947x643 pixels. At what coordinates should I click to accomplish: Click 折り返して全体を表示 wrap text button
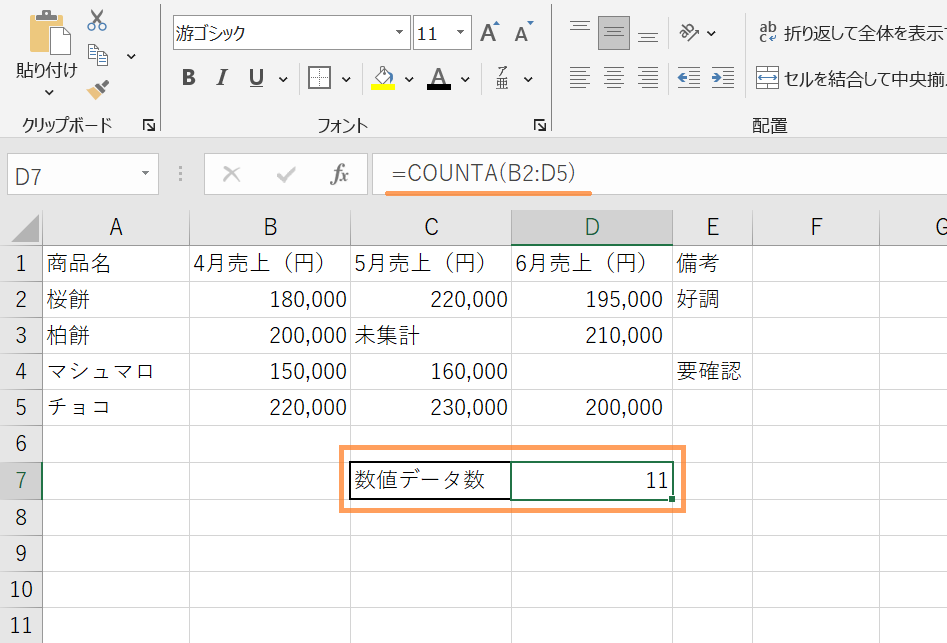tap(850, 33)
